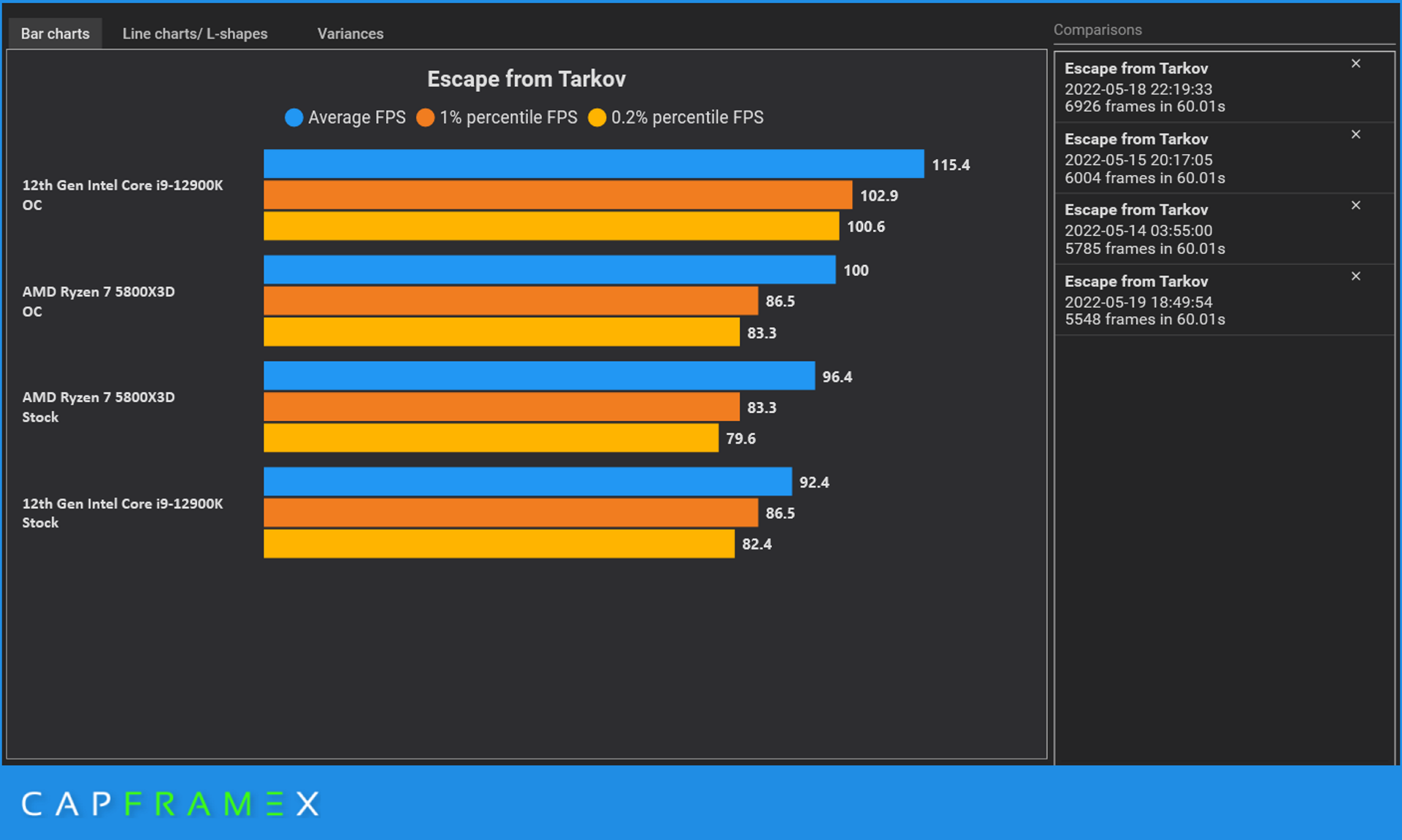Toggle the 0.2% percentile FPS legend marker

597,117
